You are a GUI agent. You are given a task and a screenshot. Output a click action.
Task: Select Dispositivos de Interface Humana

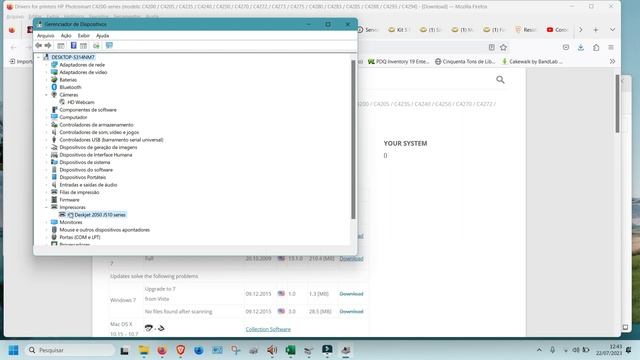click(x=96, y=155)
